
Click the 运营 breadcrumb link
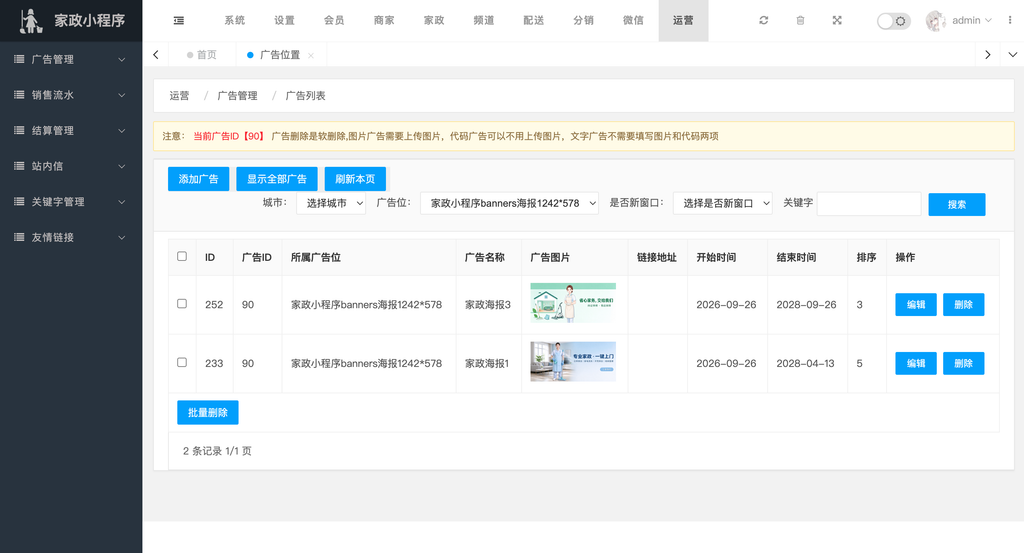click(179, 96)
